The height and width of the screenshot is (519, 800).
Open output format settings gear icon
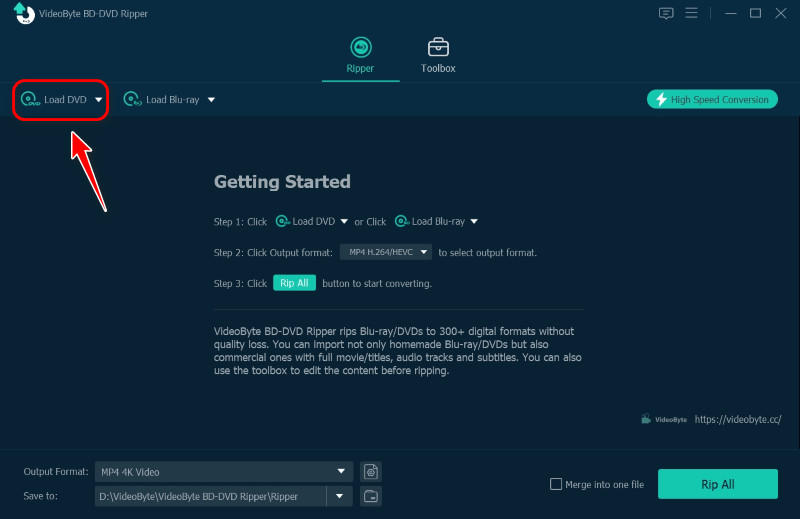pyautogui.click(x=371, y=471)
